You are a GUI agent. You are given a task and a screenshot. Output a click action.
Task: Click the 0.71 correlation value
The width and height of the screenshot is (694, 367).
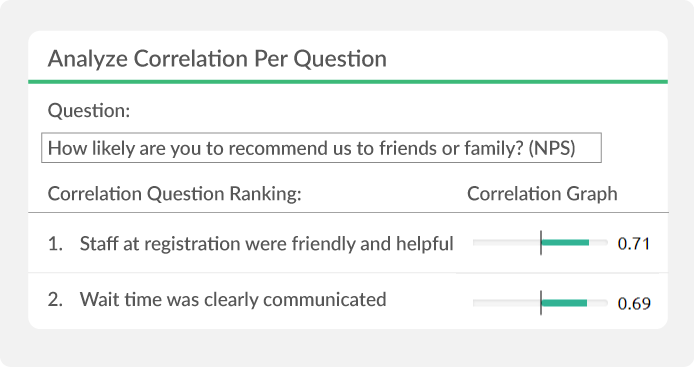pyautogui.click(x=634, y=243)
